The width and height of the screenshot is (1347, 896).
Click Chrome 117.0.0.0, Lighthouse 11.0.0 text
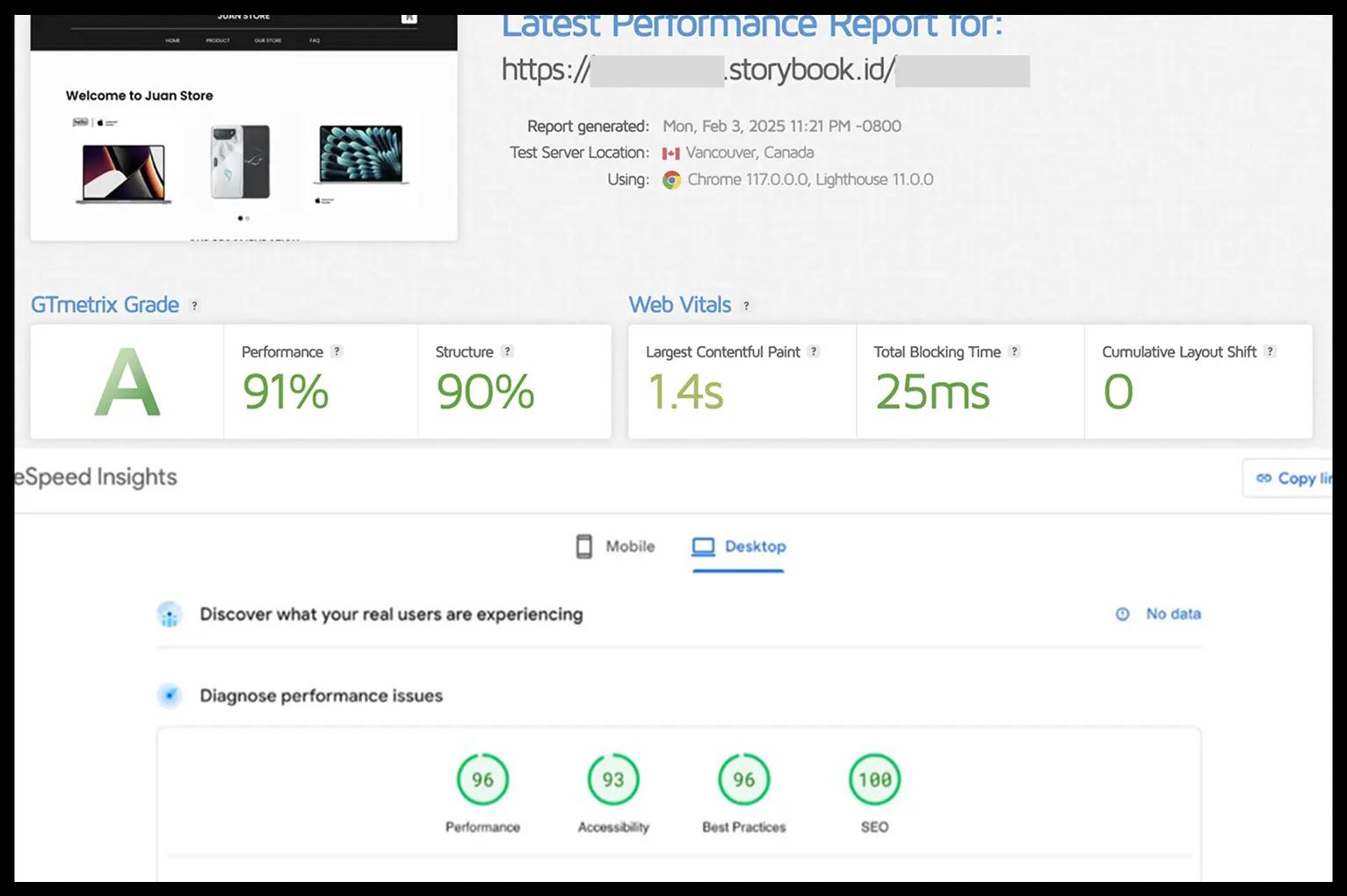(810, 180)
